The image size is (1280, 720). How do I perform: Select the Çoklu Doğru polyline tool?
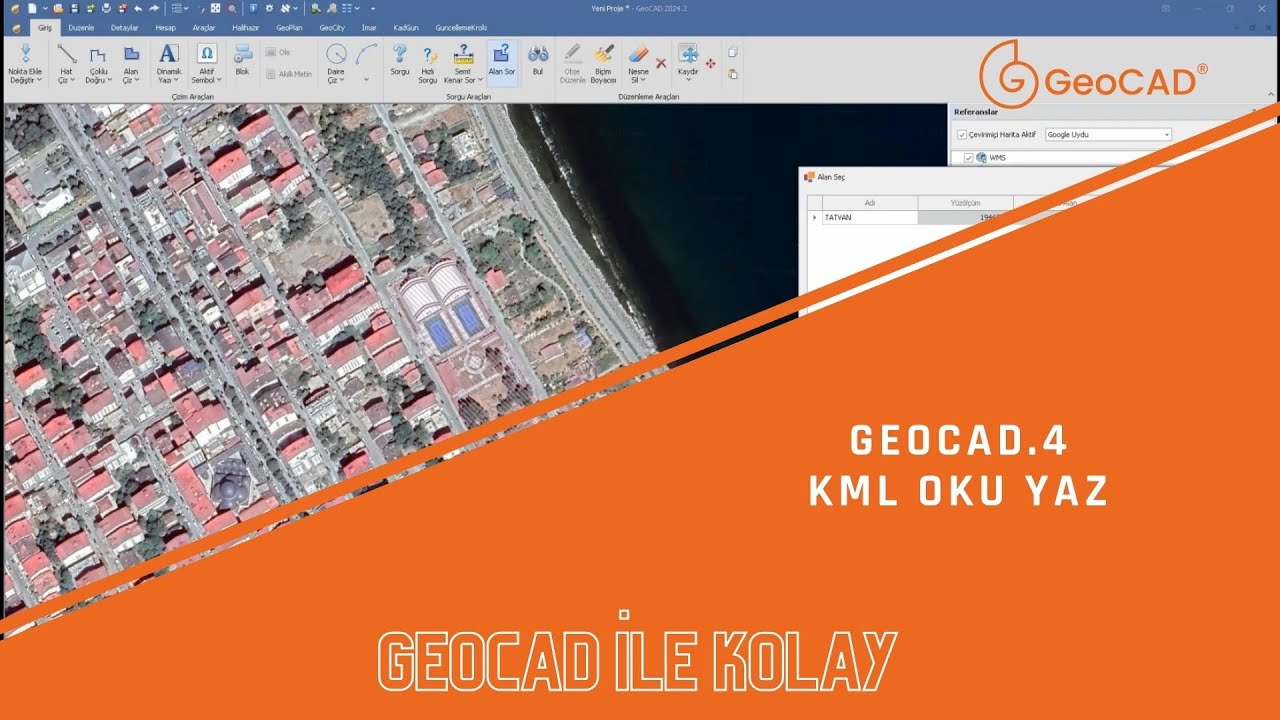point(98,62)
